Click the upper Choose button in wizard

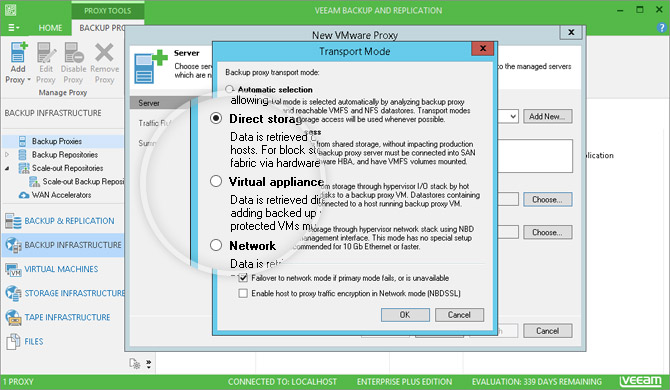click(x=548, y=199)
